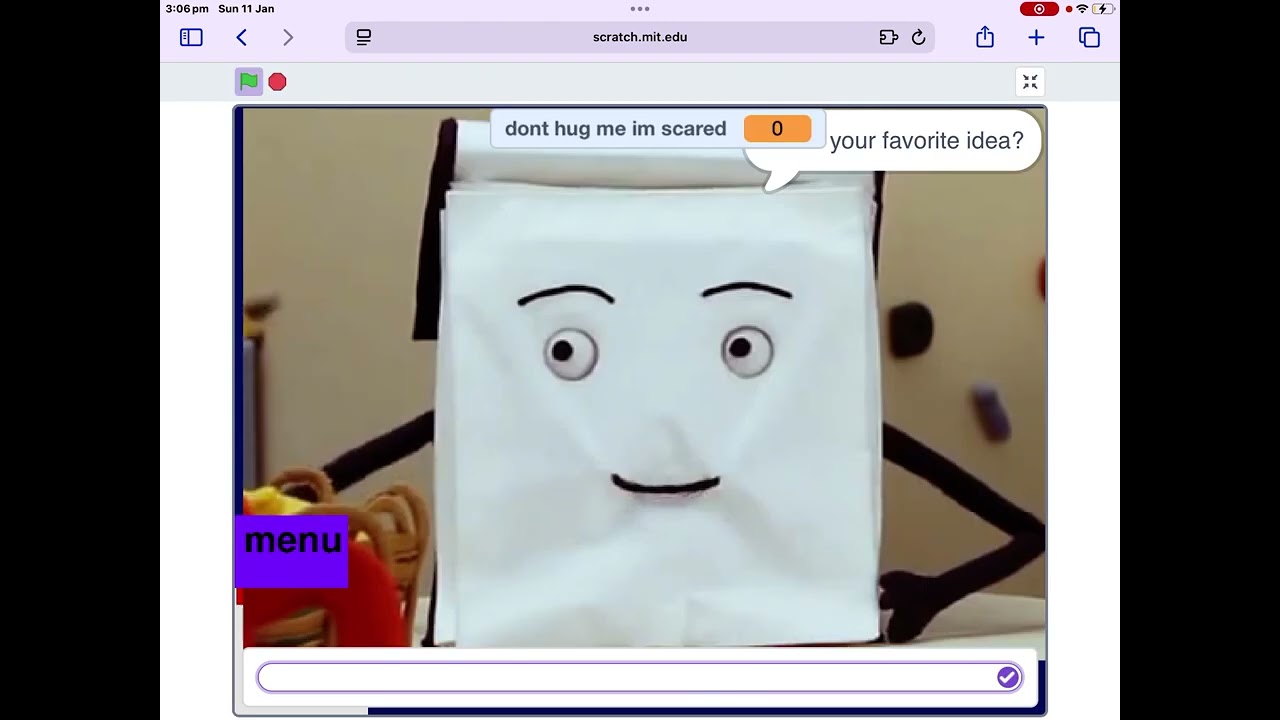Submit the answer with the checkmark button
The image size is (1280, 720).
point(1007,678)
